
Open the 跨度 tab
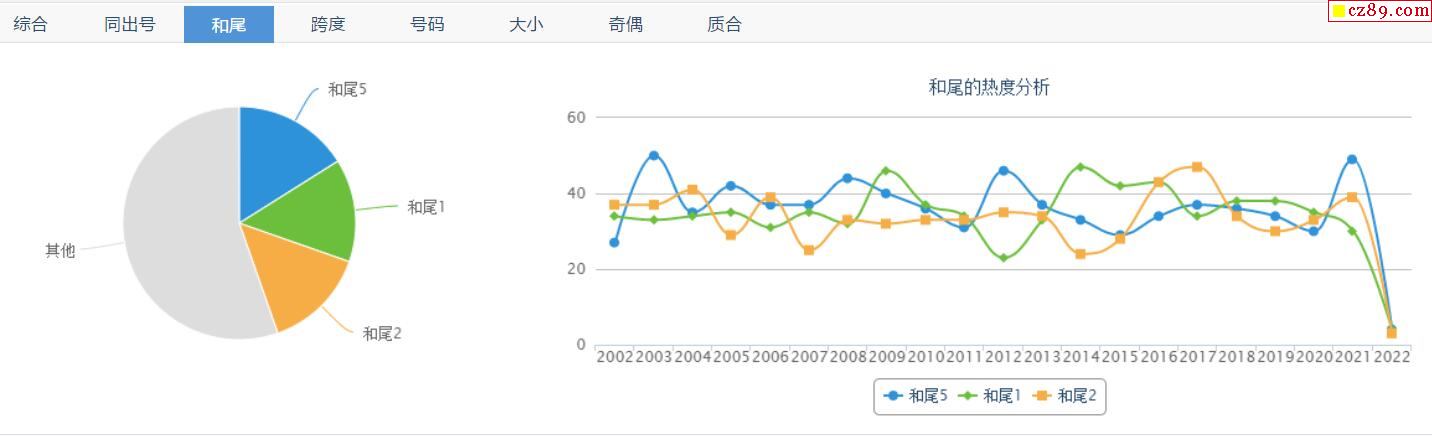click(x=328, y=24)
